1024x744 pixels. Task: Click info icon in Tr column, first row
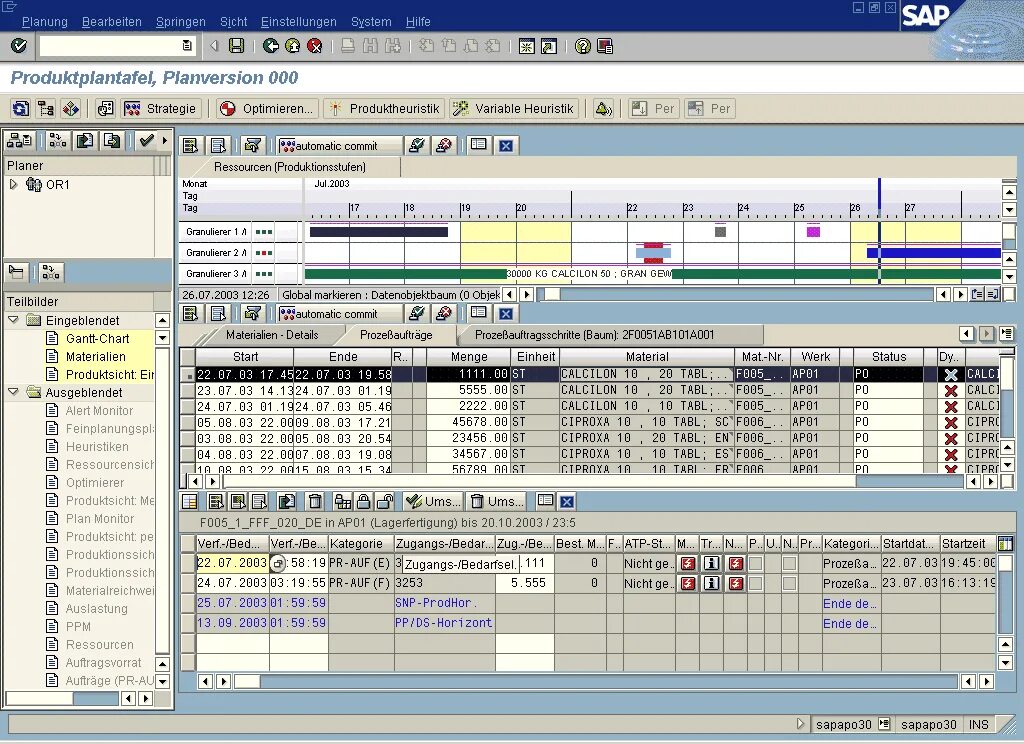pyautogui.click(x=712, y=563)
